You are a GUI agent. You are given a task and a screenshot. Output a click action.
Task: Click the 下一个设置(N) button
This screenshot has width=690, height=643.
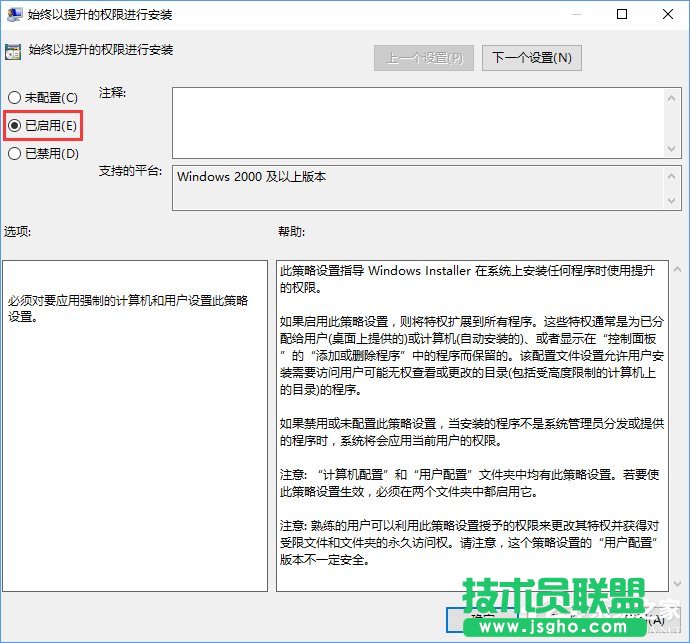click(x=532, y=58)
